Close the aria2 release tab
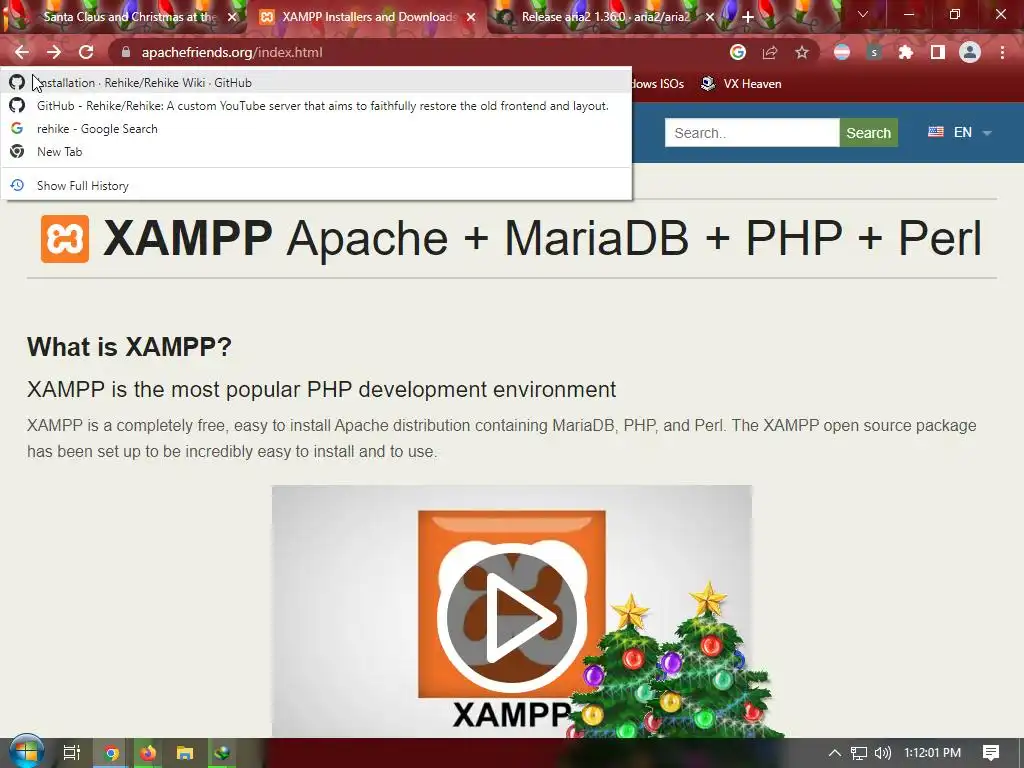This screenshot has height=768, width=1024. click(710, 17)
